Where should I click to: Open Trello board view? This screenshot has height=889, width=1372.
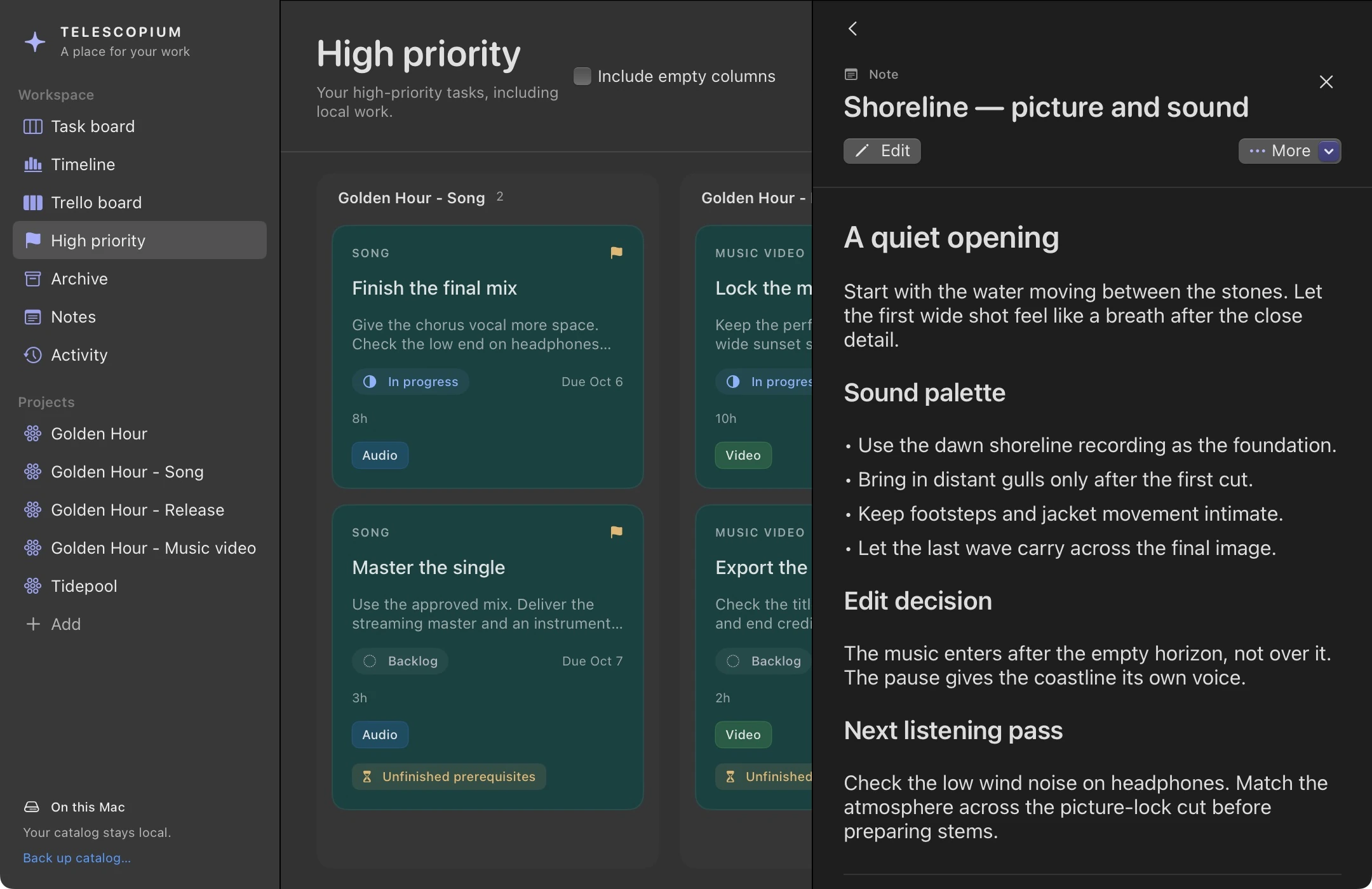(x=140, y=203)
